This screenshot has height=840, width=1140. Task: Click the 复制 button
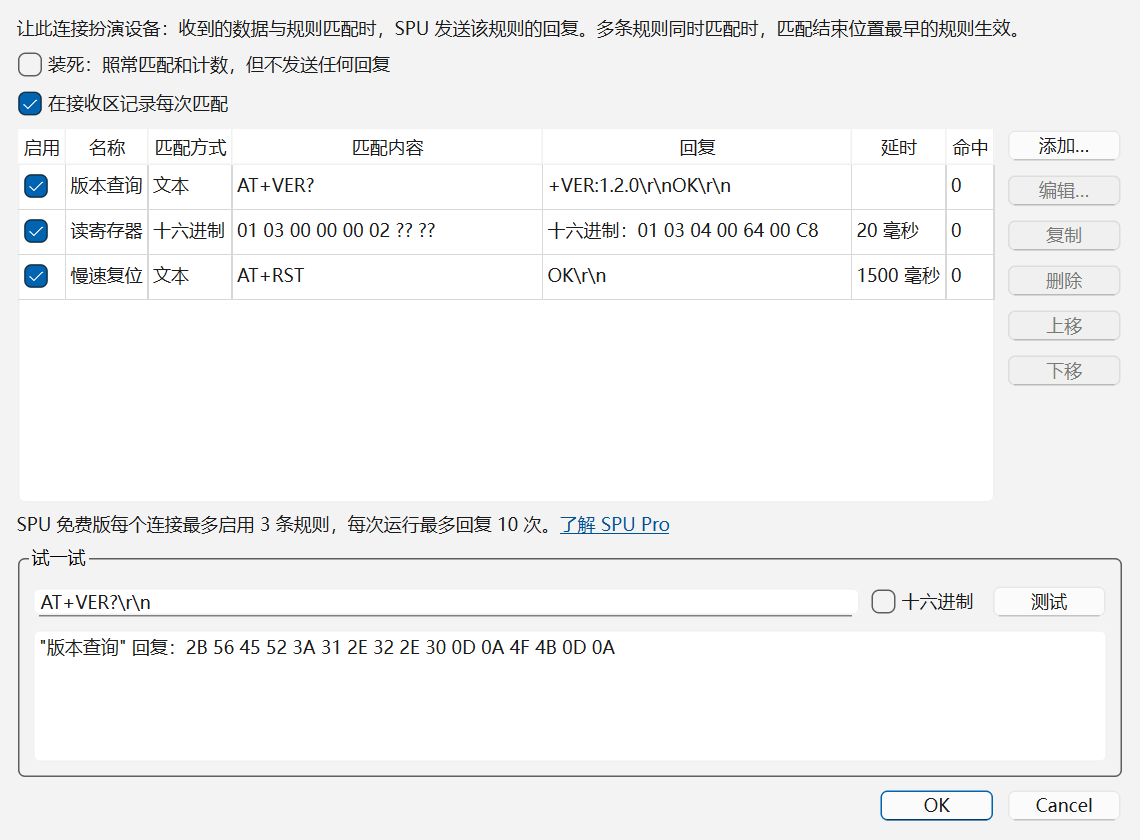pos(1064,236)
